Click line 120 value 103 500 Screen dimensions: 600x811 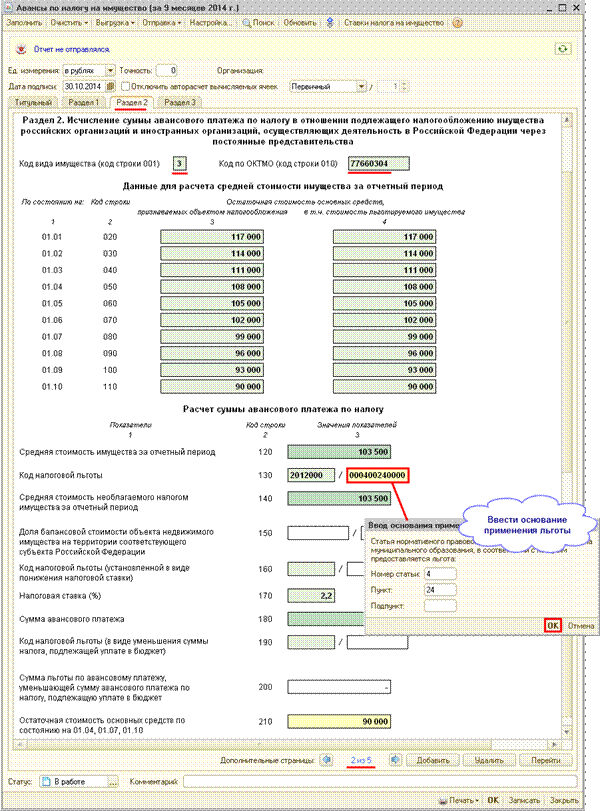339,452
